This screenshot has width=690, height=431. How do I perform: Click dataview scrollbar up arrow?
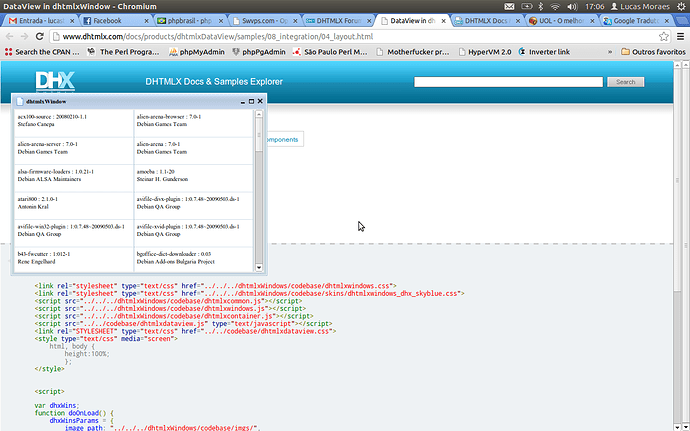coord(259,114)
